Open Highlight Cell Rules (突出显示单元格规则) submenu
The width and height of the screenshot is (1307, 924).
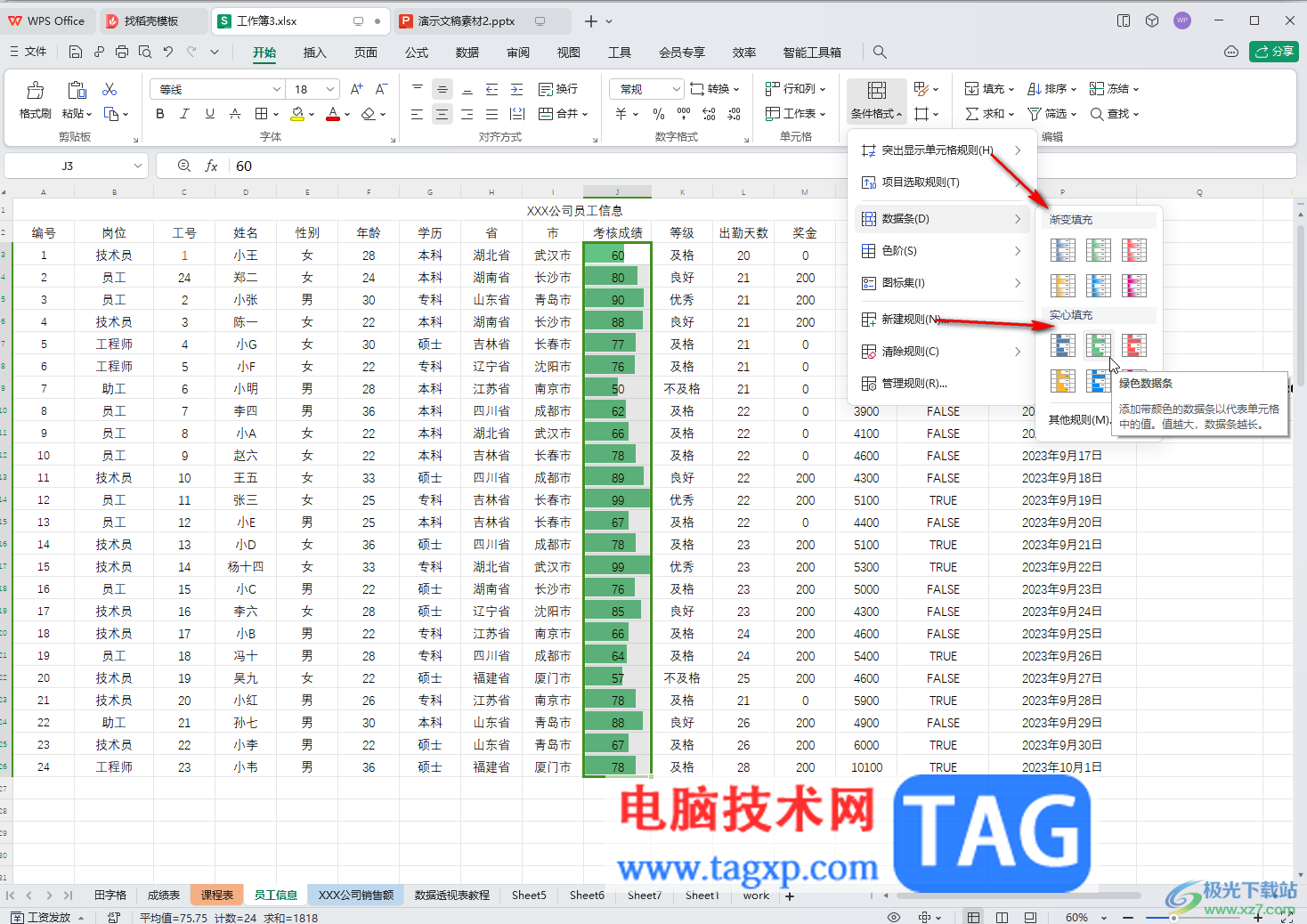942,150
